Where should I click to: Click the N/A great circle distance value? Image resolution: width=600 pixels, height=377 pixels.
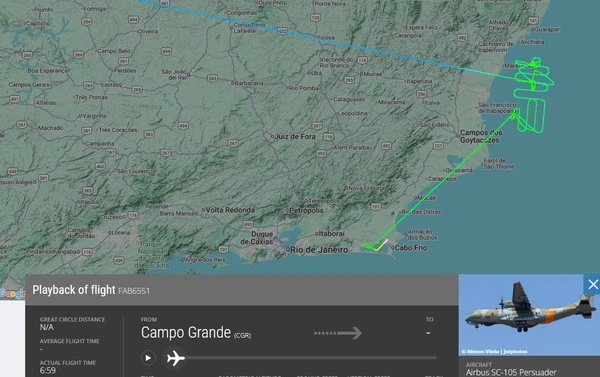coord(47,327)
